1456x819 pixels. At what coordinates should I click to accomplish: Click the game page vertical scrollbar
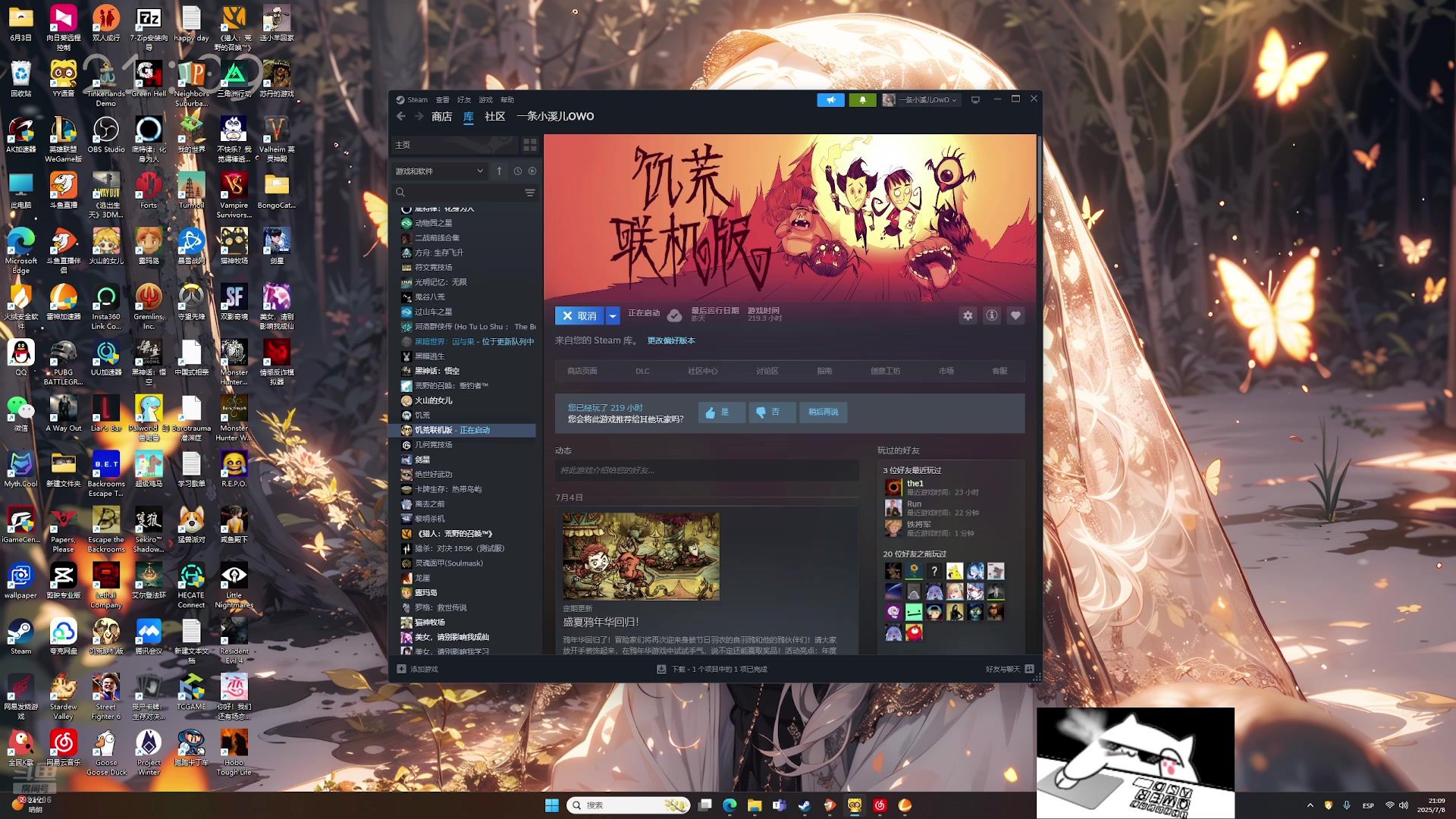1039,176
